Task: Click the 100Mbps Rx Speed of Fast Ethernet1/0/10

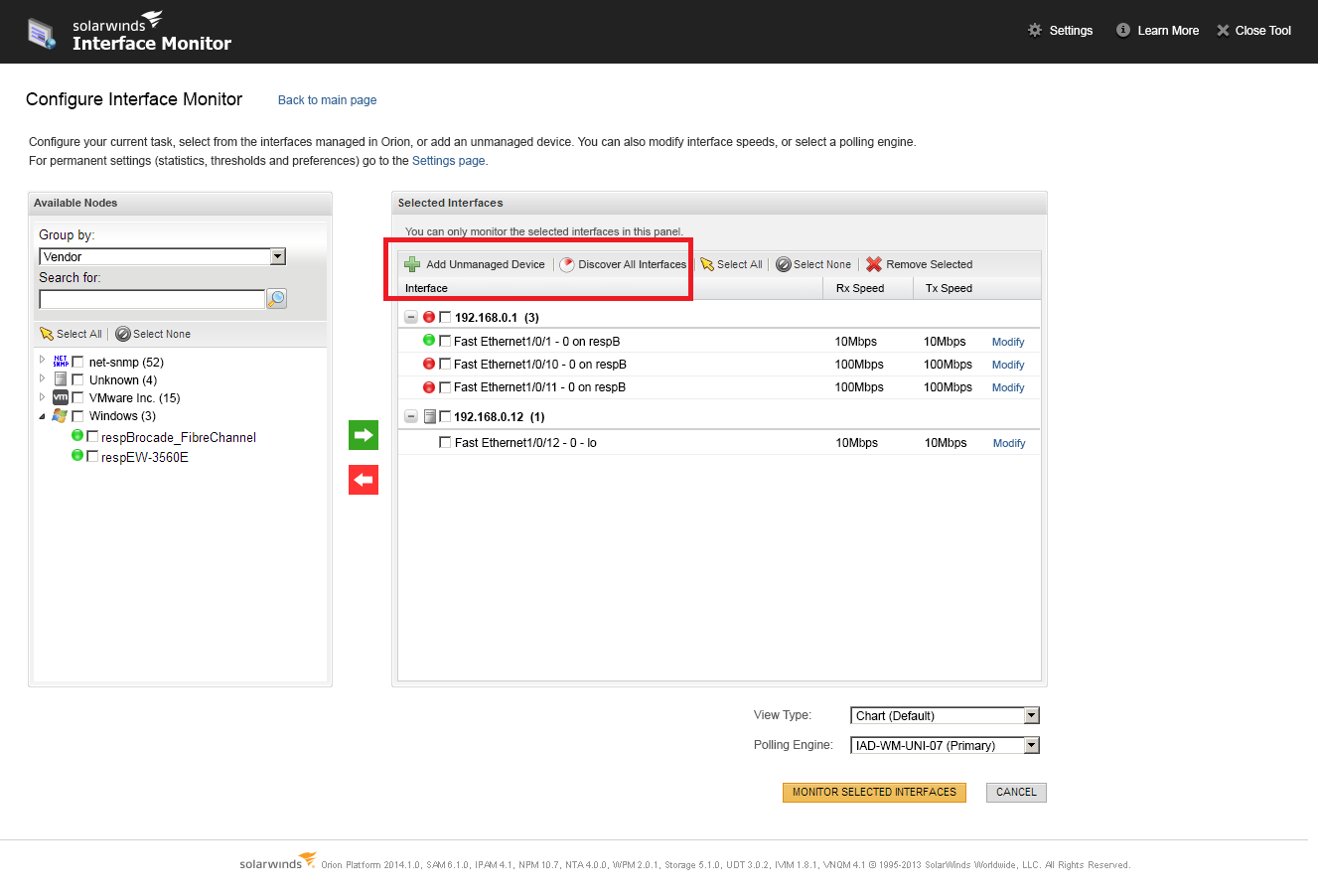Action: (x=859, y=365)
